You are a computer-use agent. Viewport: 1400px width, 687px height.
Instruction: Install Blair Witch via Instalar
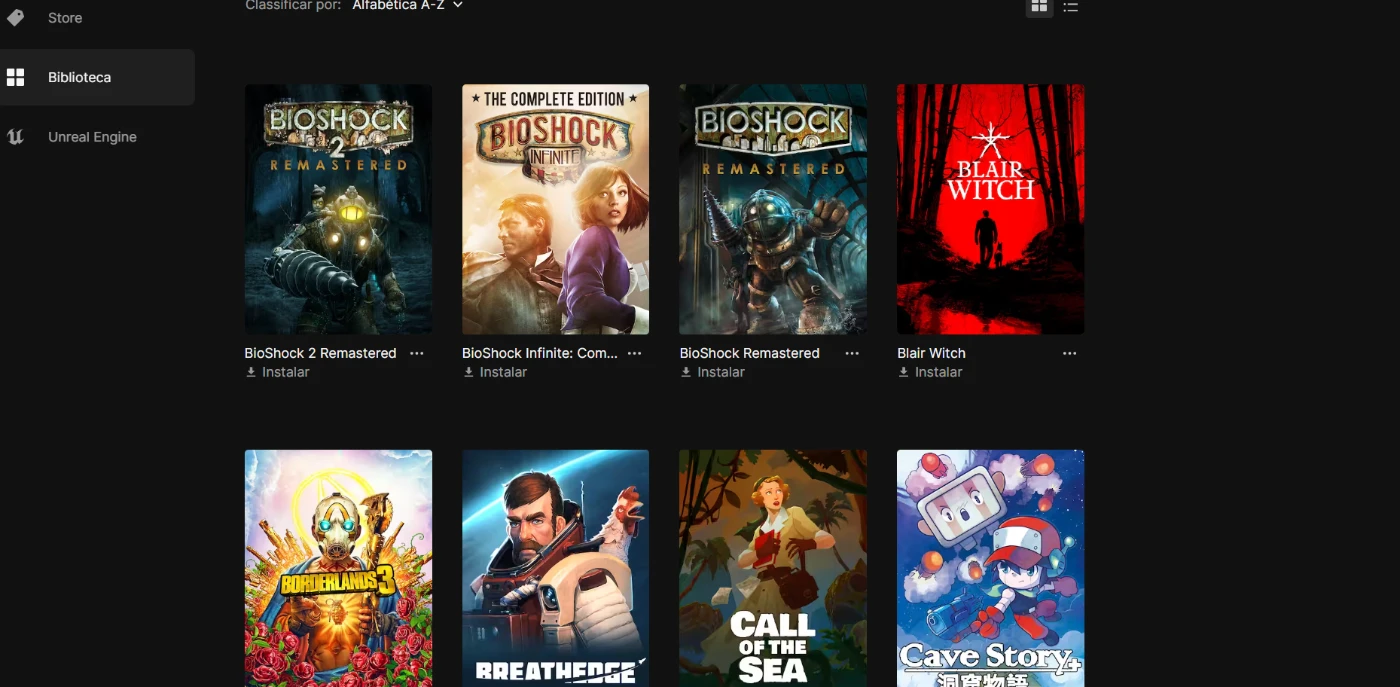(x=930, y=372)
